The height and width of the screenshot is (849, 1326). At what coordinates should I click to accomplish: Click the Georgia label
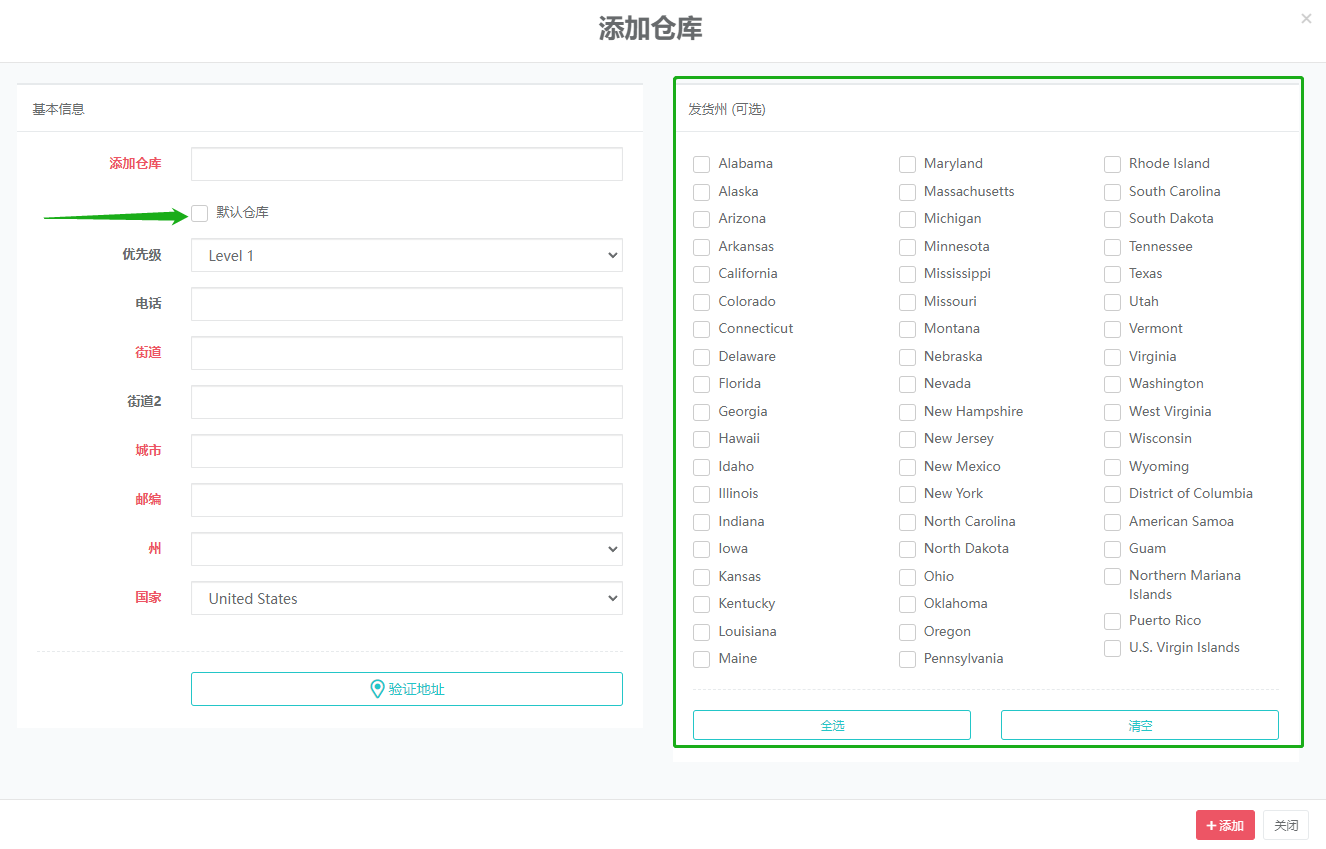point(743,411)
